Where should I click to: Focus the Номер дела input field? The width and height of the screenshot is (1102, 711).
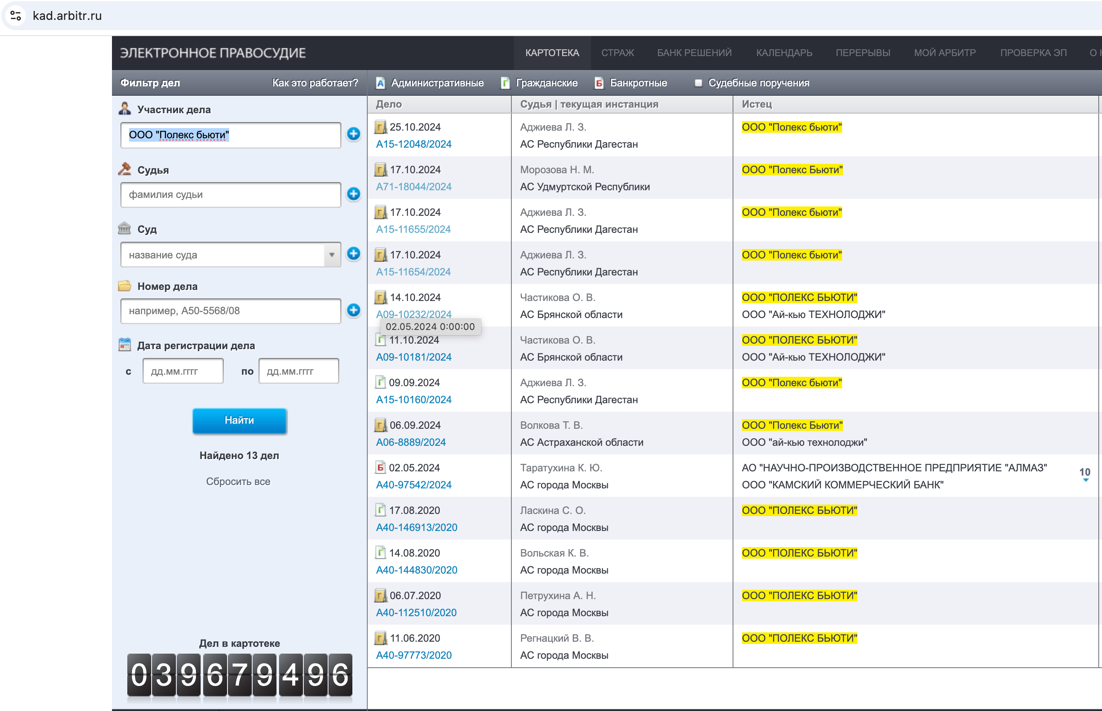pyautogui.click(x=231, y=311)
